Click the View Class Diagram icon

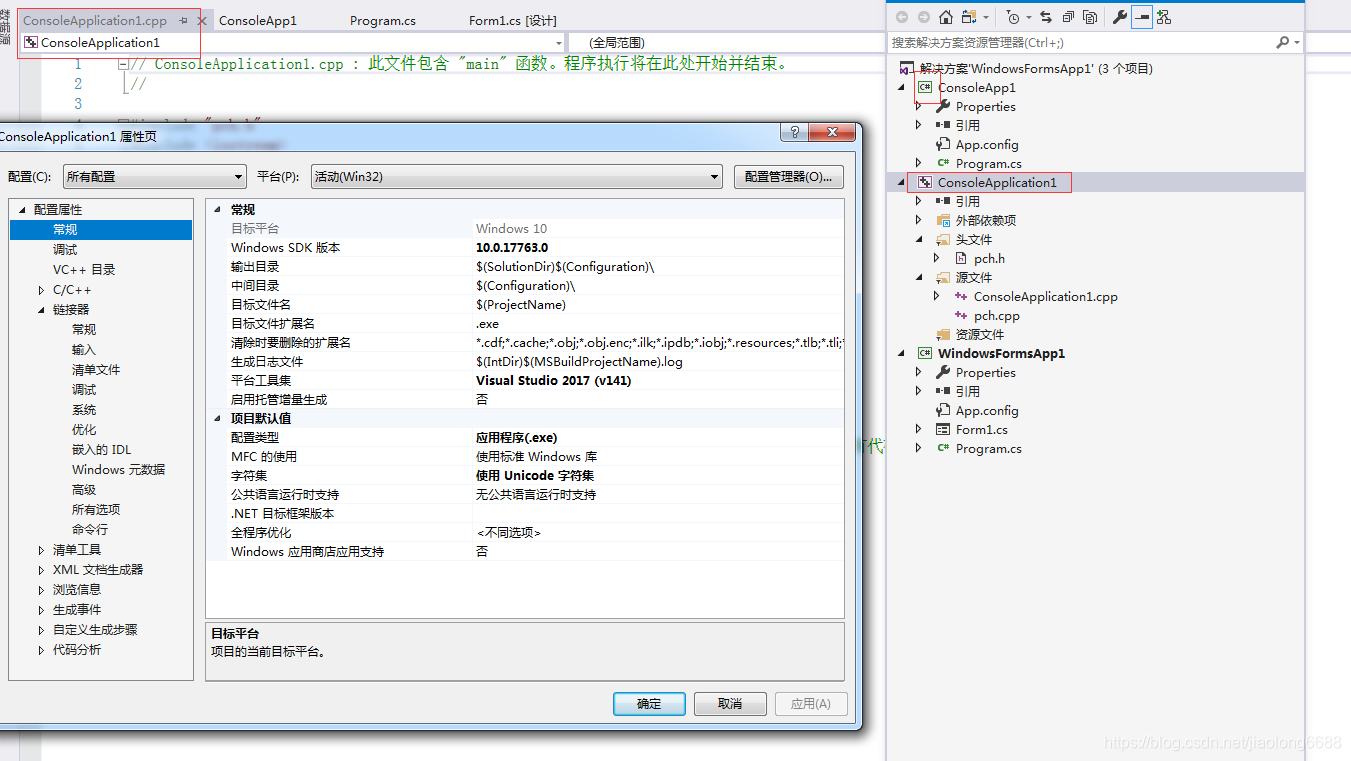(1164, 17)
